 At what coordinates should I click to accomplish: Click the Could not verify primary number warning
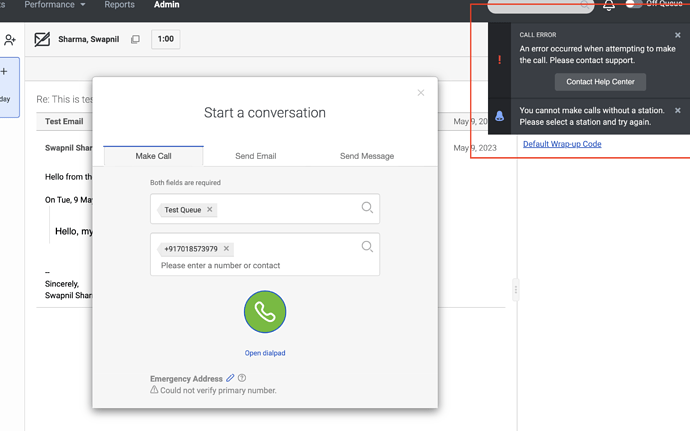[x=213, y=390]
